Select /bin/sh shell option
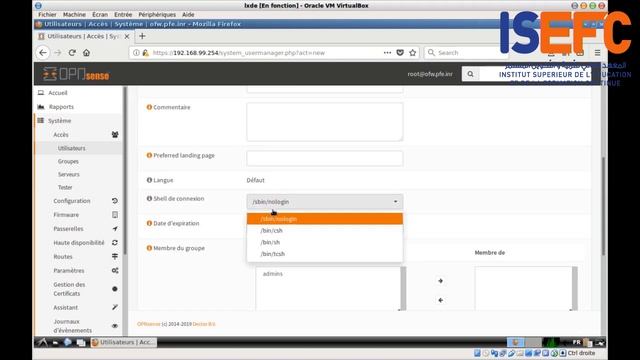This screenshot has height=360, width=640. pyautogui.click(x=325, y=242)
